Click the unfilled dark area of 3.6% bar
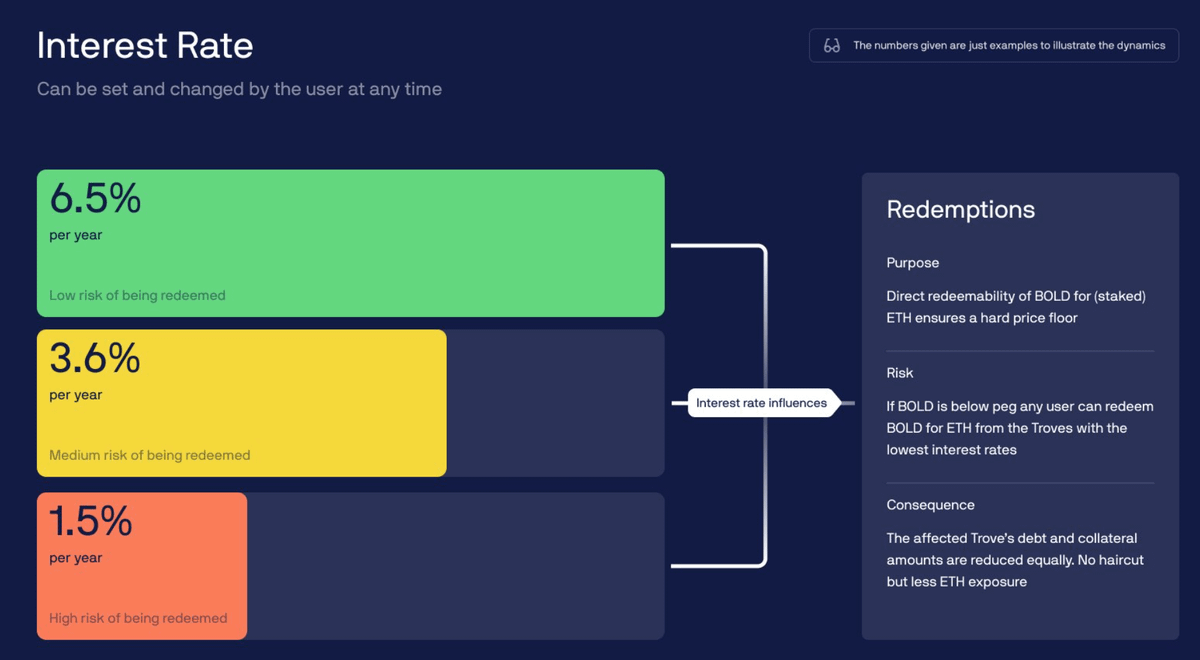 tap(555, 403)
